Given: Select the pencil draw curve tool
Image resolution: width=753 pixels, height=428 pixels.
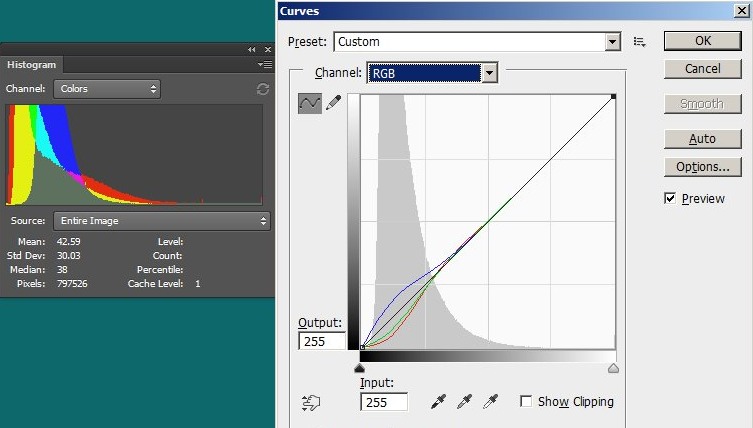Looking at the screenshot, I should (333, 103).
